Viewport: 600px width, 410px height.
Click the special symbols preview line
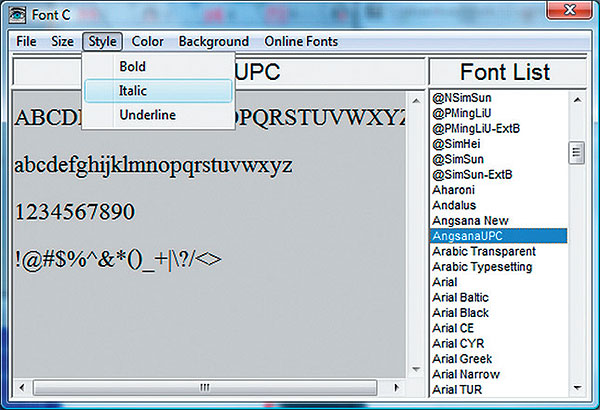point(118,260)
